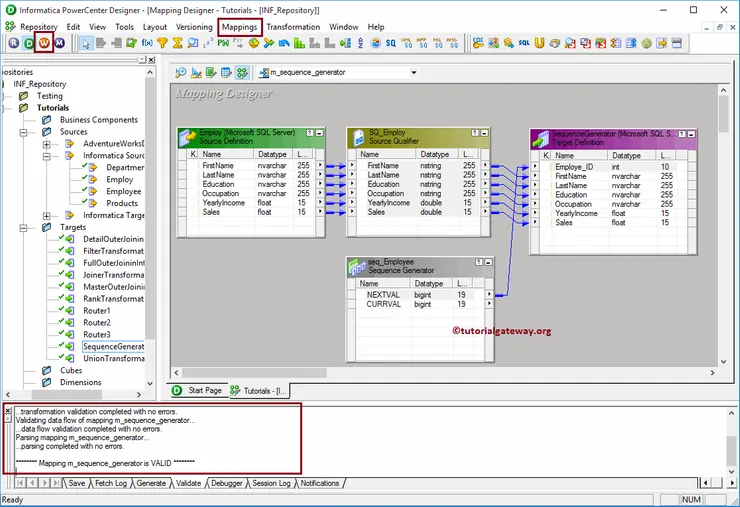This screenshot has width=740, height=507.
Task: Switch to the Generate output tab
Action: [x=151, y=483]
